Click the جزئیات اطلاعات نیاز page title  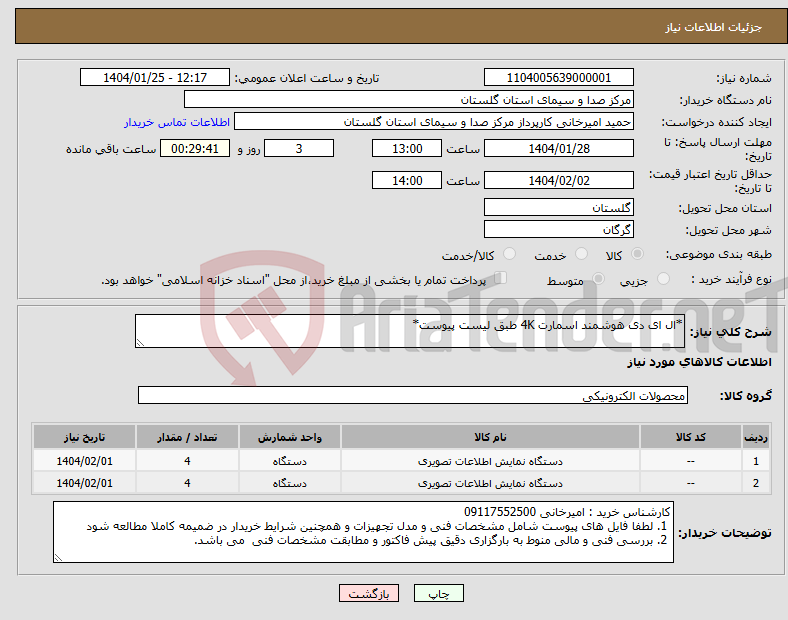(714, 27)
